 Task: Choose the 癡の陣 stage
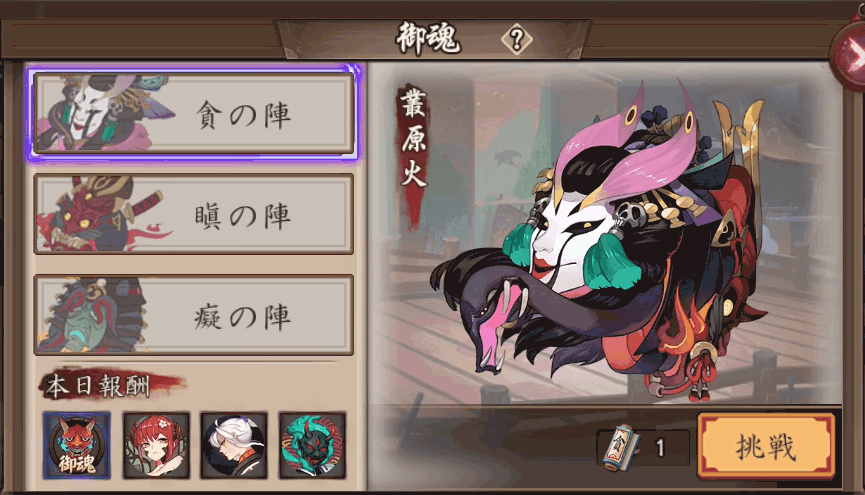click(x=193, y=315)
